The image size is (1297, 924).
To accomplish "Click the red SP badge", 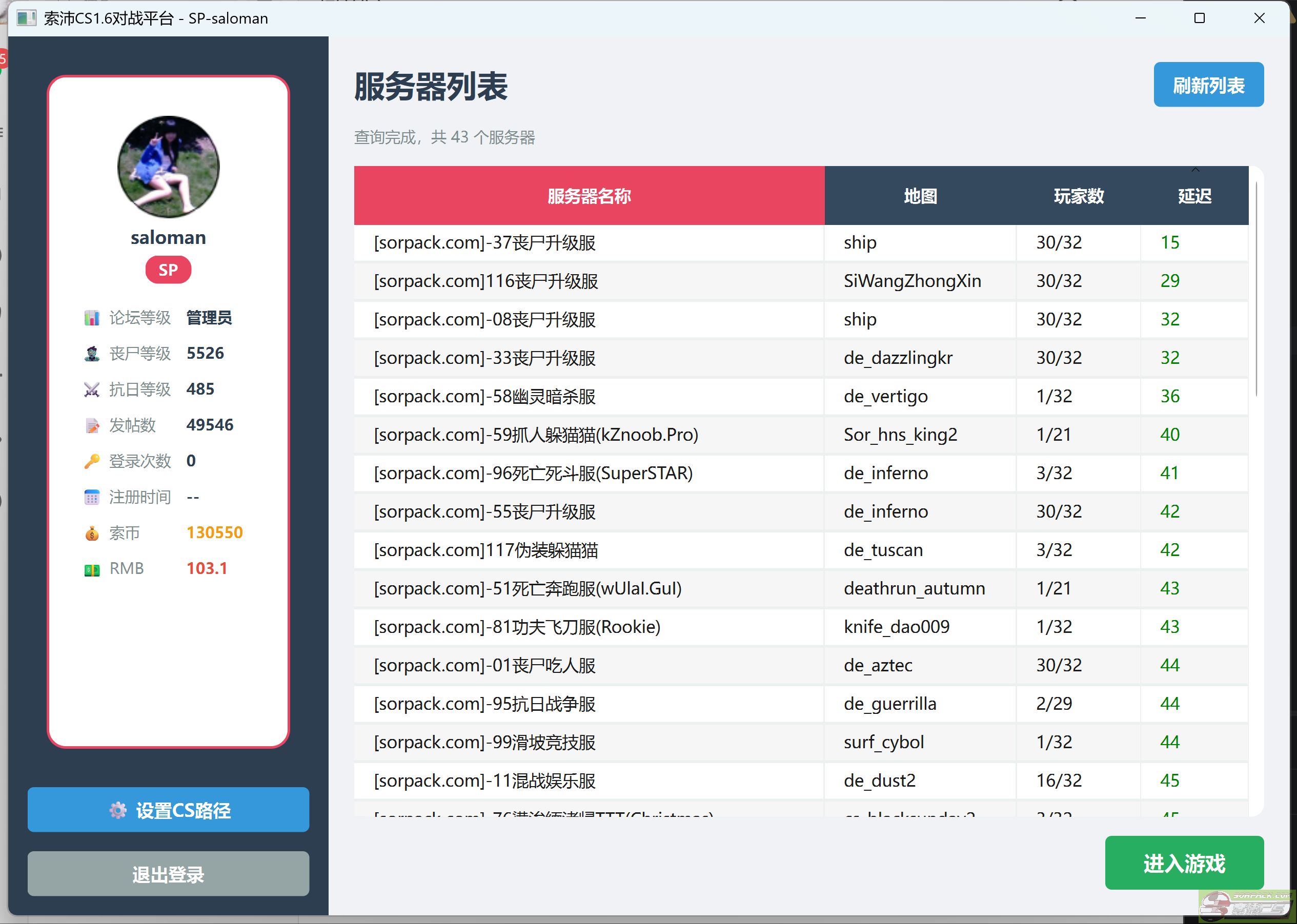I will [x=169, y=270].
